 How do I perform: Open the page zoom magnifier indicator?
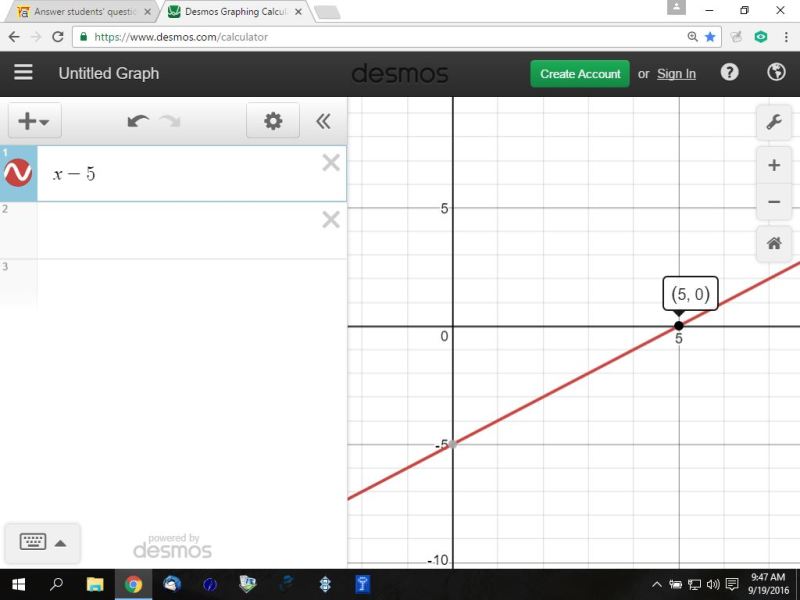click(692, 37)
